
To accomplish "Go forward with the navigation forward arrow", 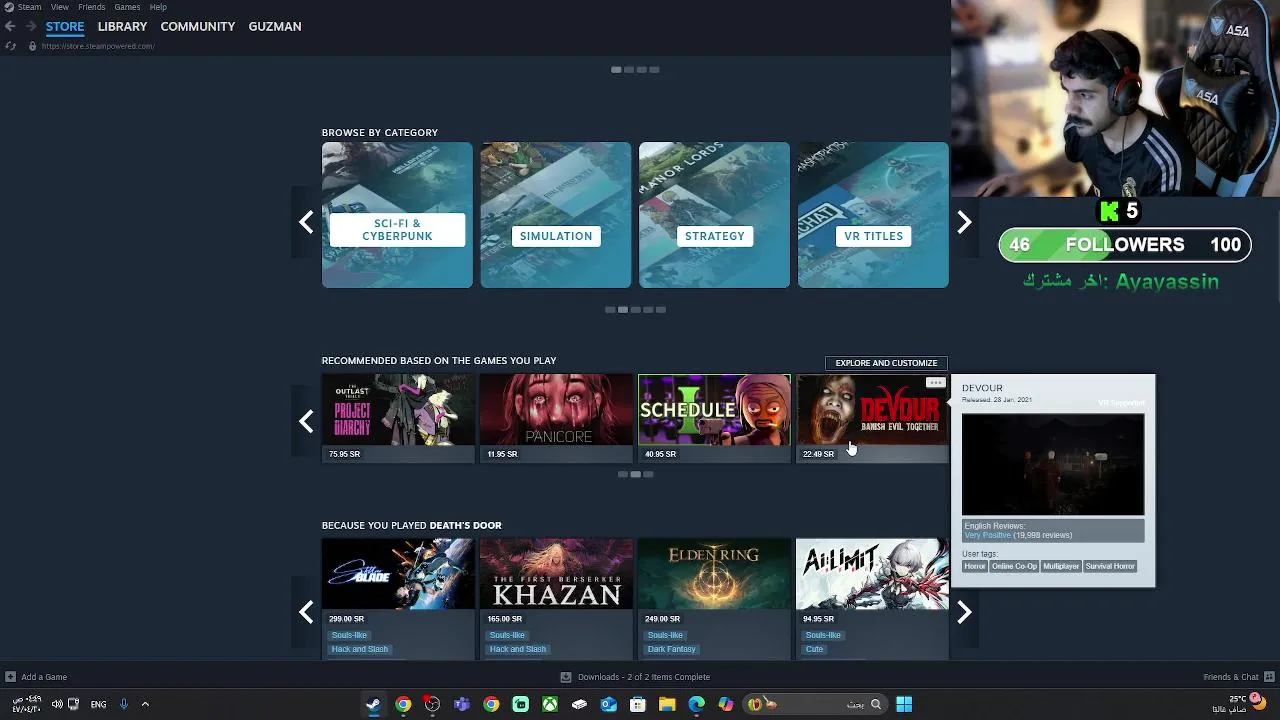I will (31, 26).
